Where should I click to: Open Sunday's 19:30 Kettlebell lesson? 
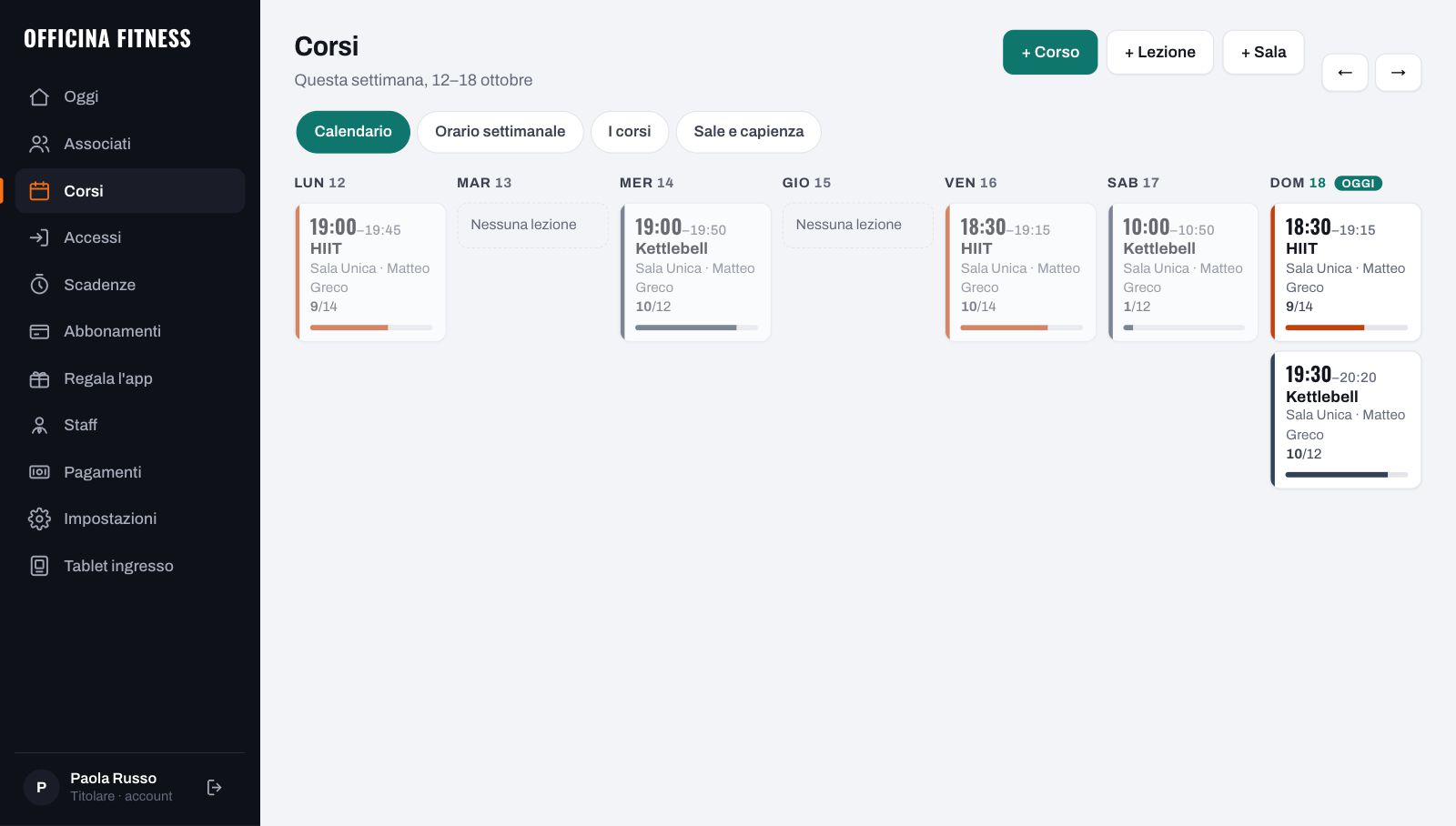1346,419
